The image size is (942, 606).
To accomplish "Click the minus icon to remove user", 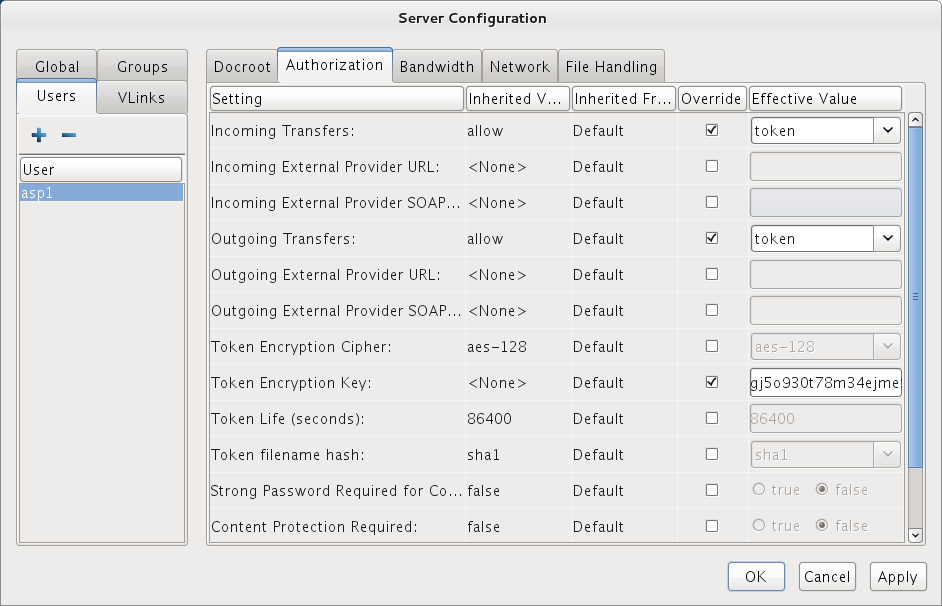I will [69, 135].
